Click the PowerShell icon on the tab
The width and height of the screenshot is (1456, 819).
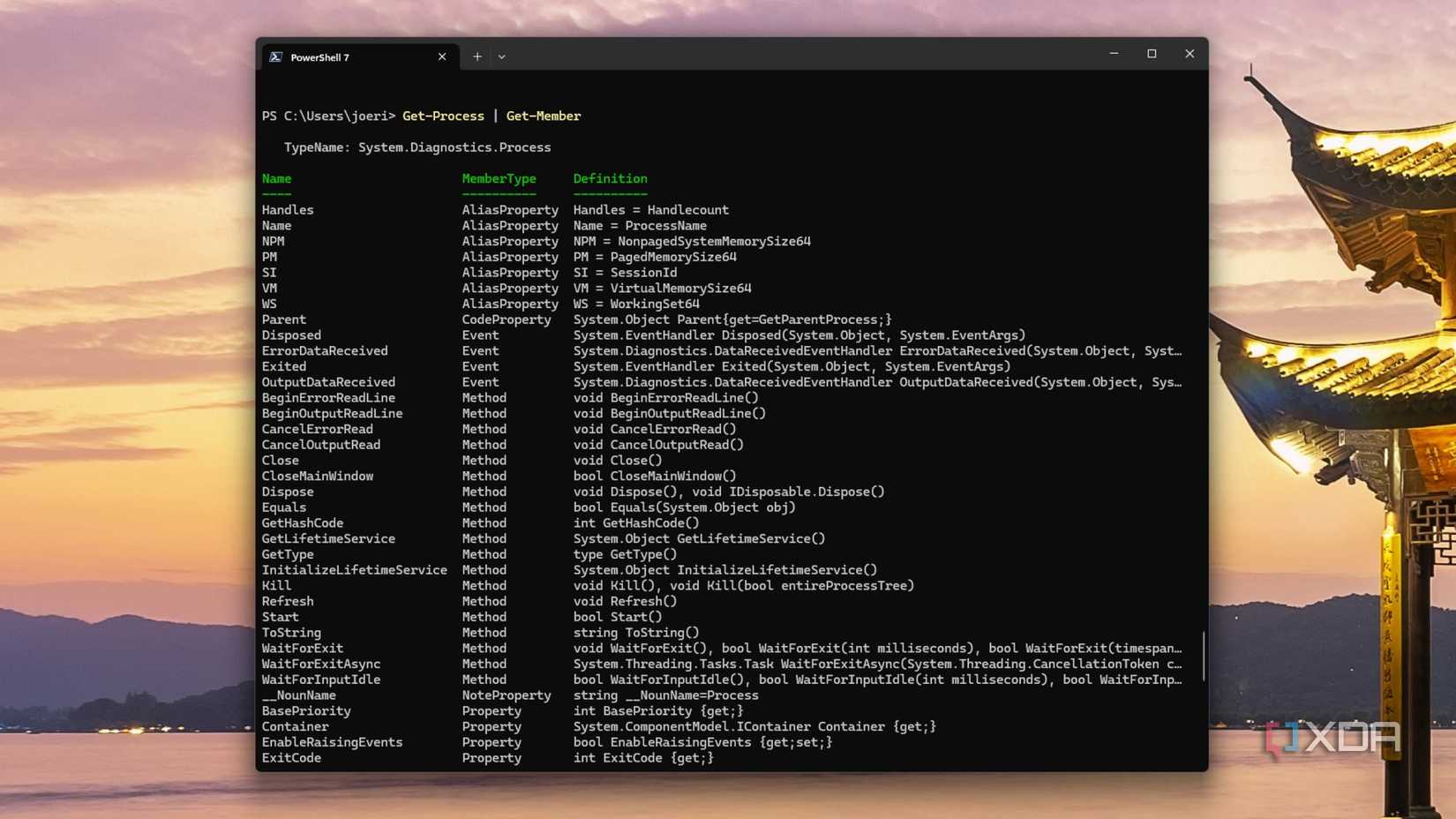[x=276, y=56]
